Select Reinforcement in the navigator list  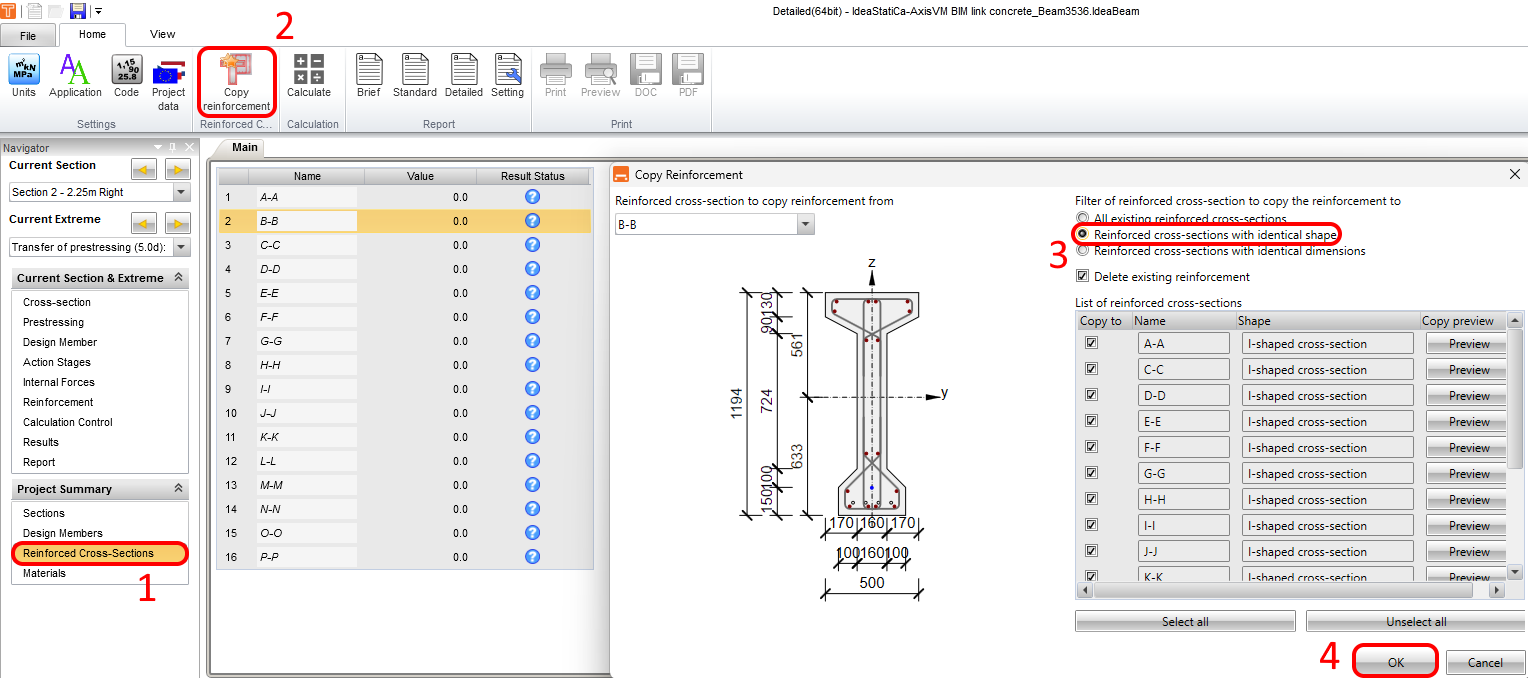coord(58,402)
